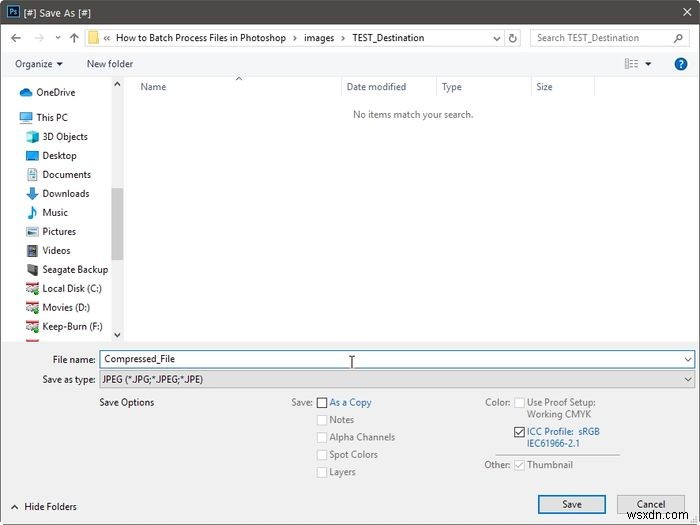Create a New folder
The width and height of the screenshot is (700, 525).
pyautogui.click(x=110, y=64)
